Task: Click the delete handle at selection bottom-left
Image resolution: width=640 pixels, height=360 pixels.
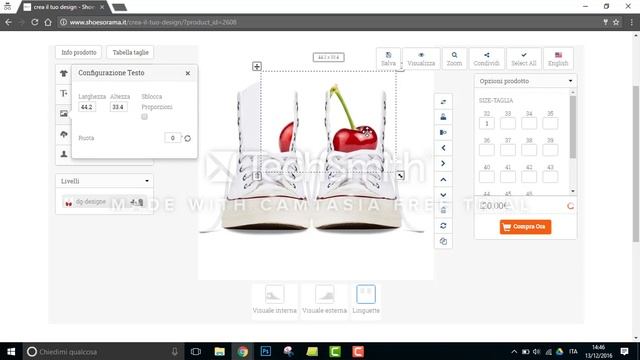Action: (257, 176)
